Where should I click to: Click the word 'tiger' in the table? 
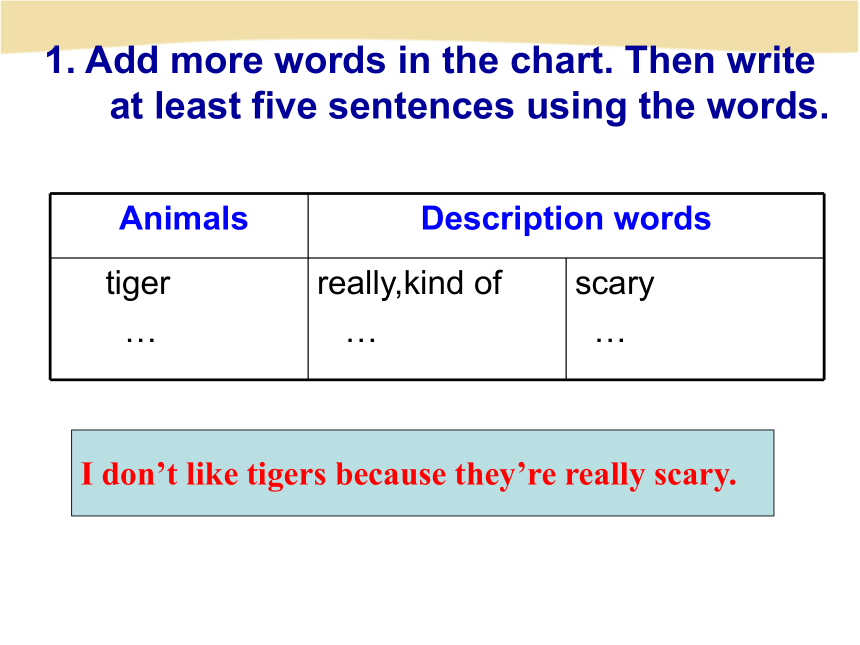coord(138,284)
